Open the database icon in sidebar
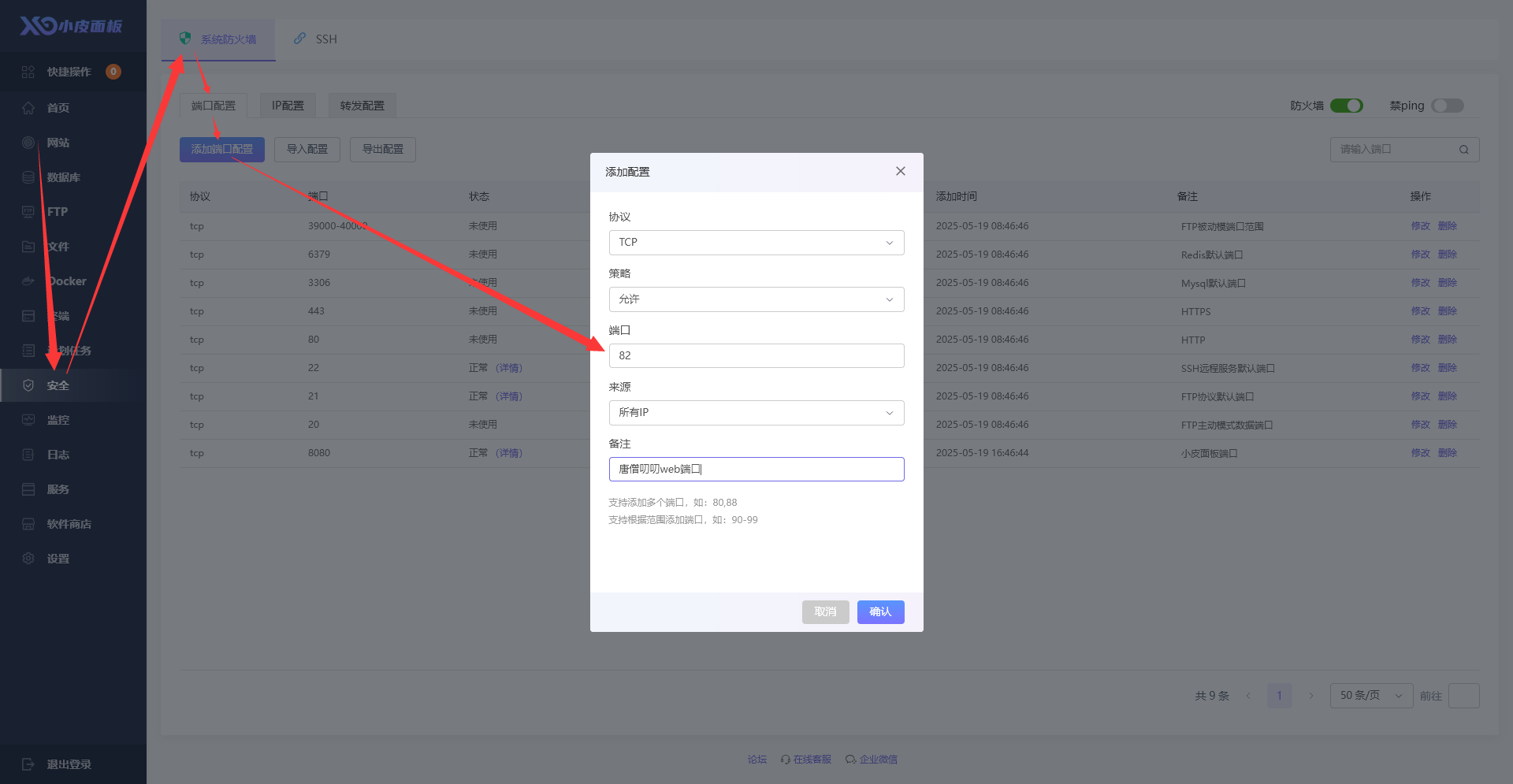1513x784 pixels. (x=28, y=177)
